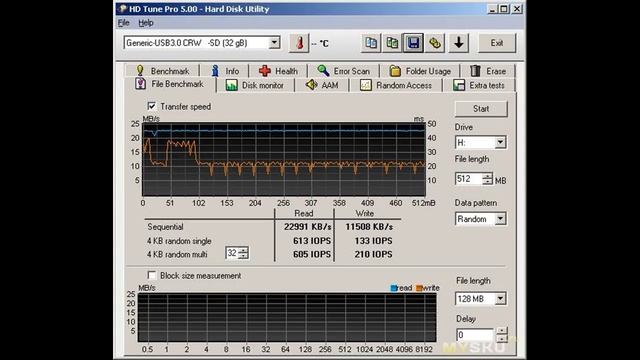
Task: Click the Exit button
Action: tap(497, 43)
